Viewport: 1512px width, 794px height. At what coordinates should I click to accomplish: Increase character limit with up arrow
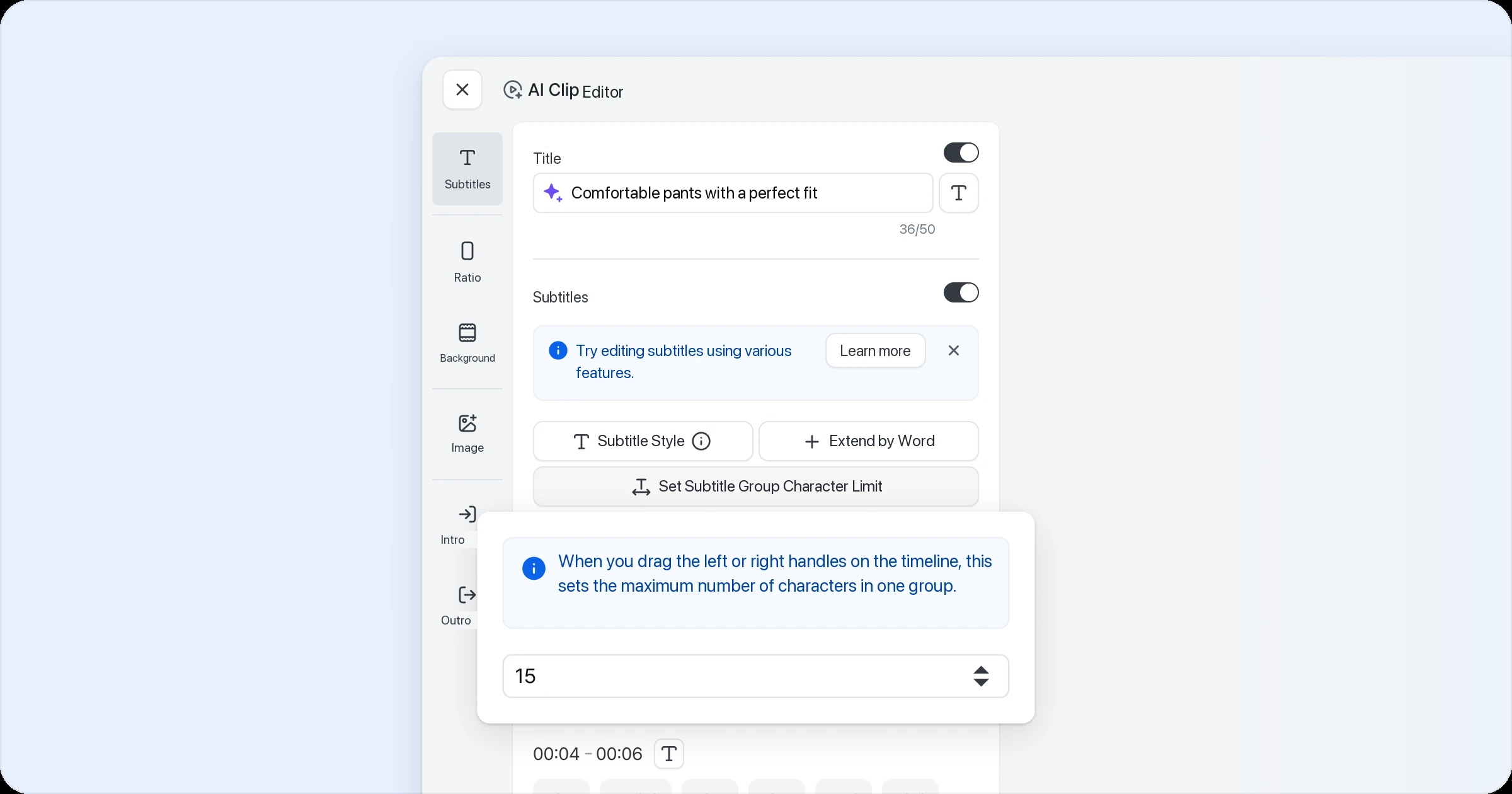coord(981,670)
